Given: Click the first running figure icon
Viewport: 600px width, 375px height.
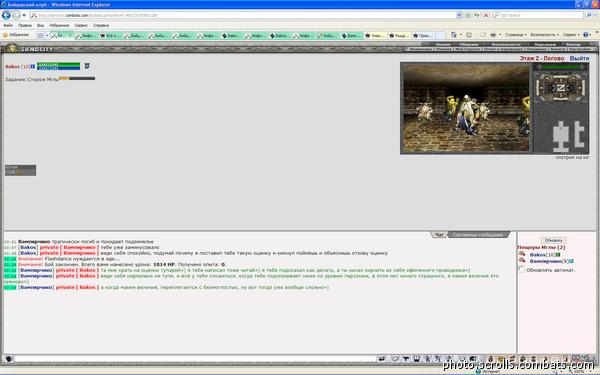Looking at the screenshot, I should click(427, 359).
